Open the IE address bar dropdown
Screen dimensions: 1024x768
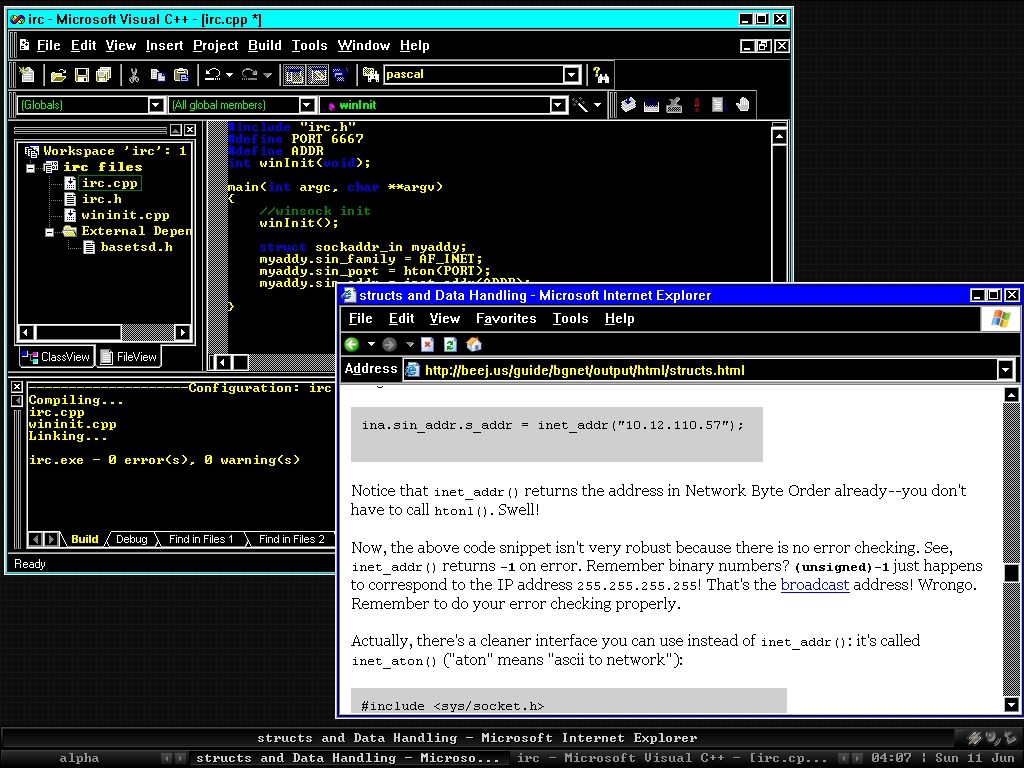(x=1005, y=370)
